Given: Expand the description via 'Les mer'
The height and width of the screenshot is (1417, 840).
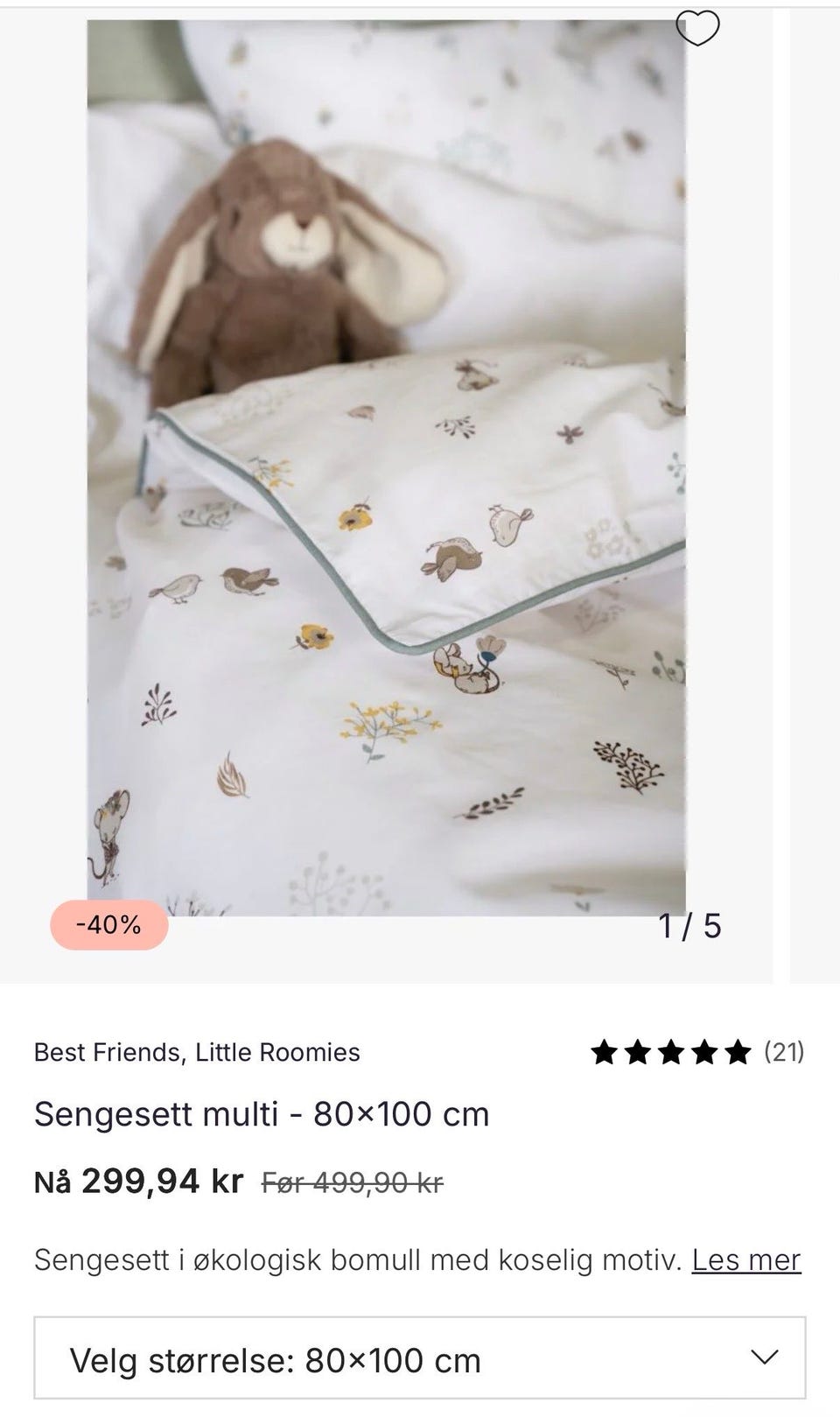Looking at the screenshot, I should coord(746,1260).
